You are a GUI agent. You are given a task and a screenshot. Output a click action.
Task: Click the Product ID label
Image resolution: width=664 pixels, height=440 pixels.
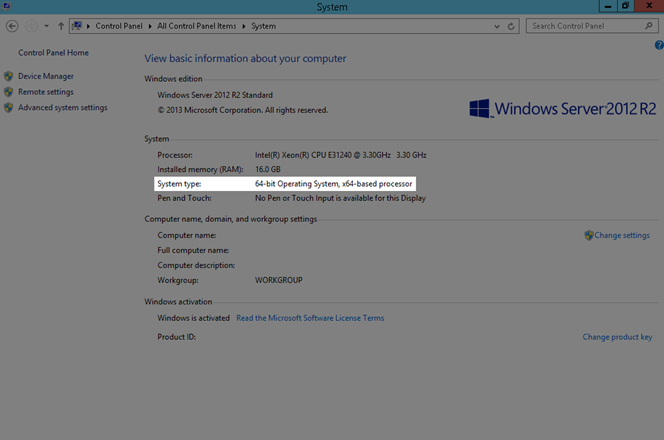tap(177, 337)
